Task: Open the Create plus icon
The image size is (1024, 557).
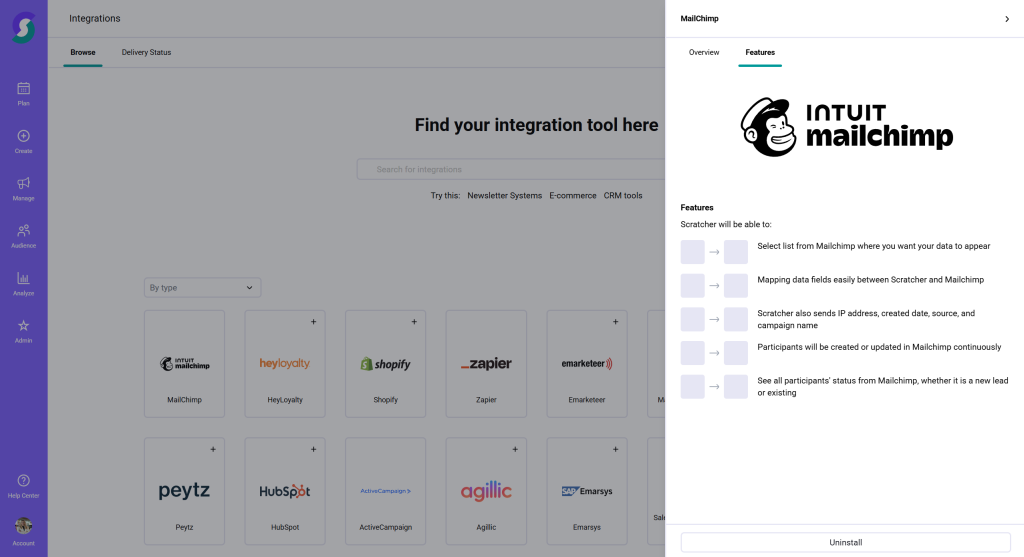Action: (x=23, y=137)
